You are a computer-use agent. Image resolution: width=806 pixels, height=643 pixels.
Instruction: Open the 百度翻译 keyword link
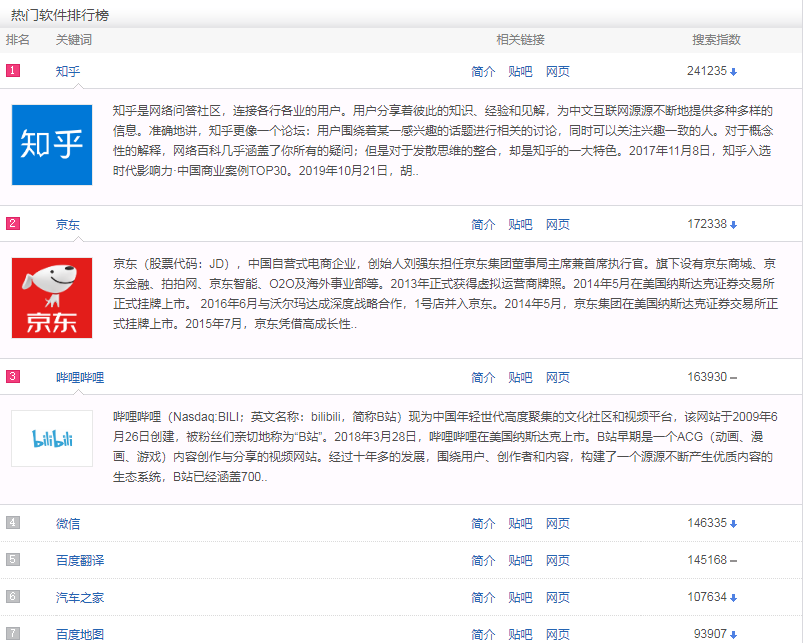pyautogui.click(x=80, y=560)
